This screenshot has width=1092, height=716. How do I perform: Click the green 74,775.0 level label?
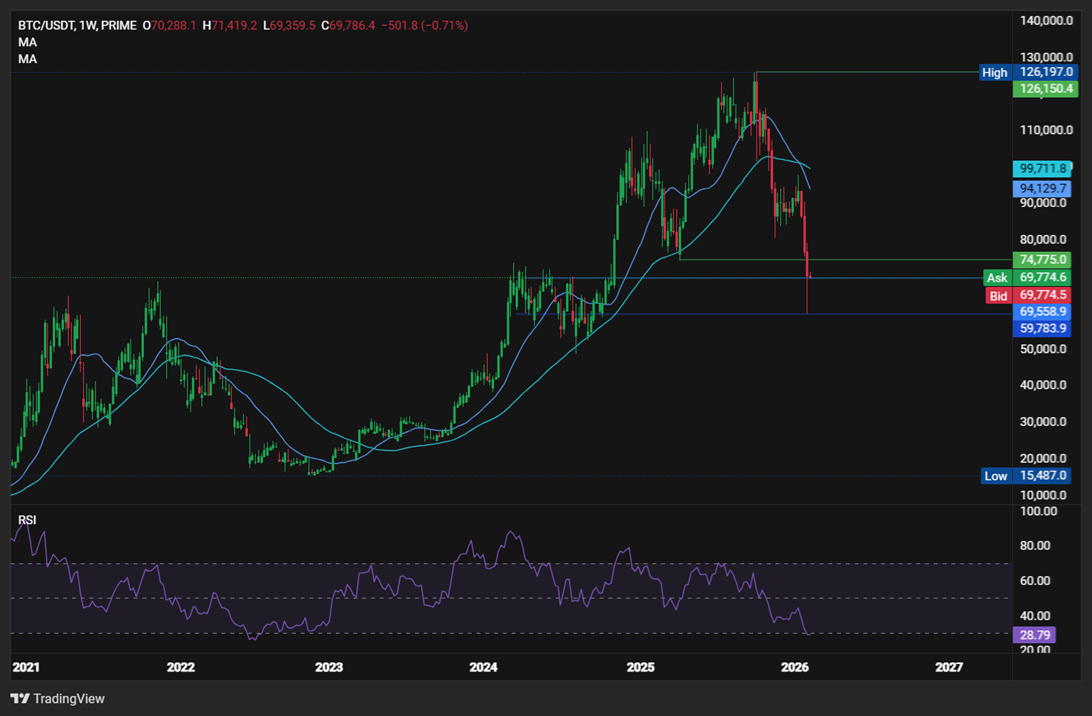tap(1044, 259)
